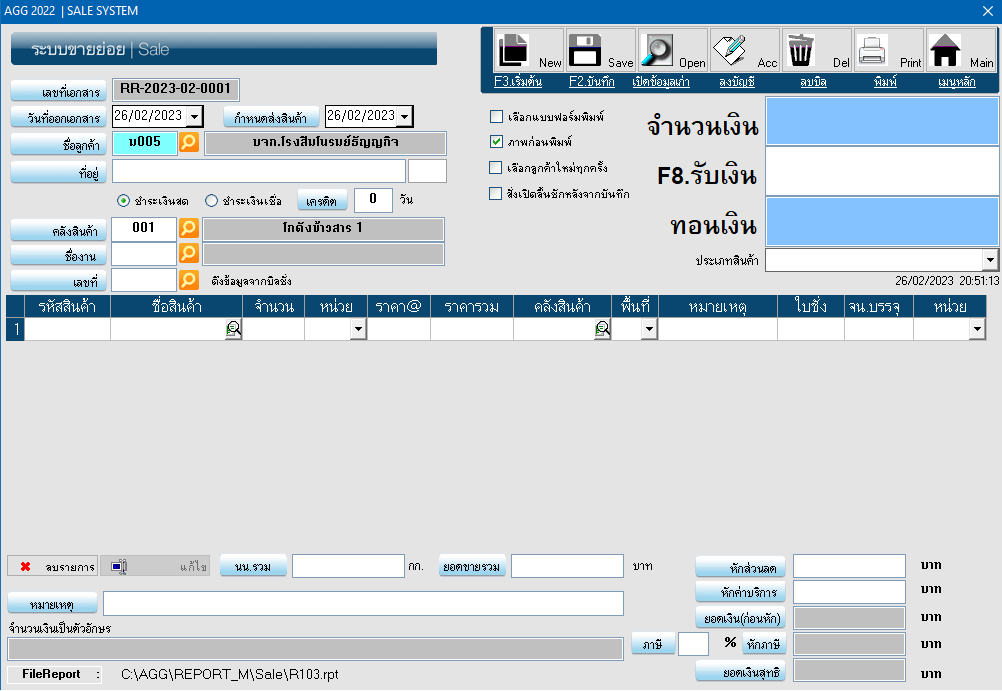This screenshot has width=1002, height=691.
Task: Select the ชำระเงินเชื่อ credit payment radio button
Action: click(211, 200)
